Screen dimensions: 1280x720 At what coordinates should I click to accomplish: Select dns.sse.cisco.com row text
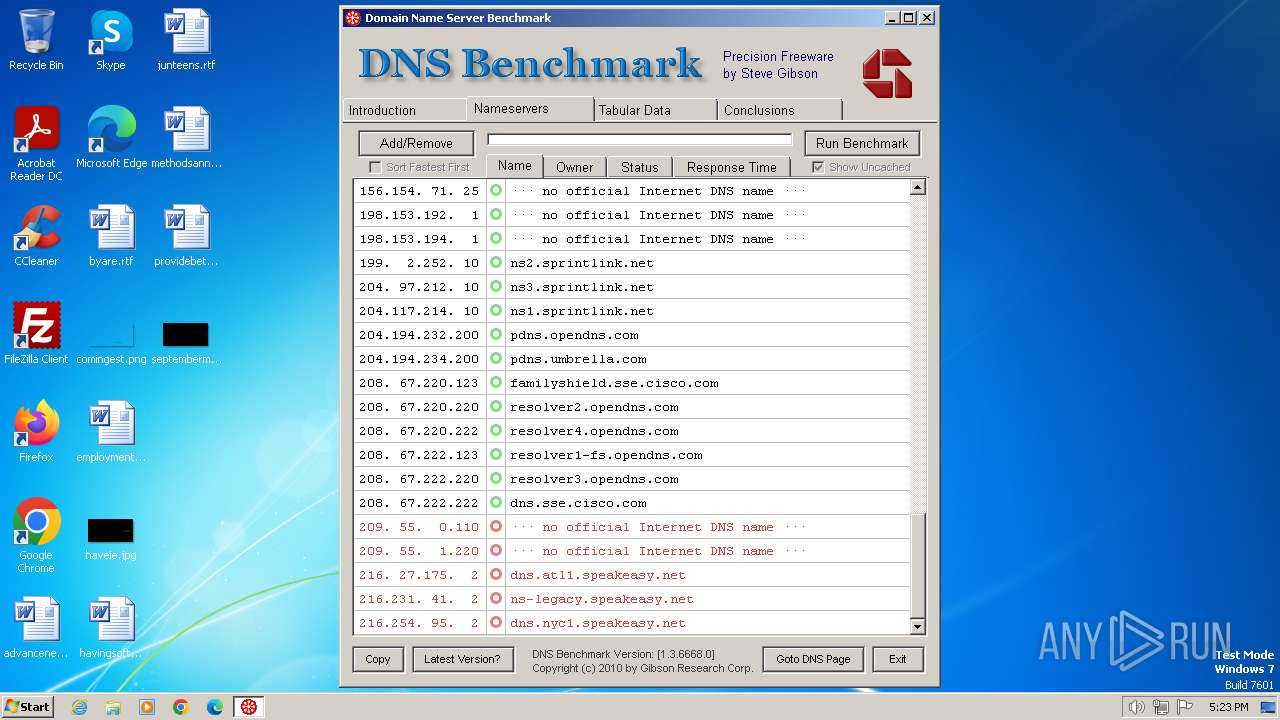tap(578, 503)
